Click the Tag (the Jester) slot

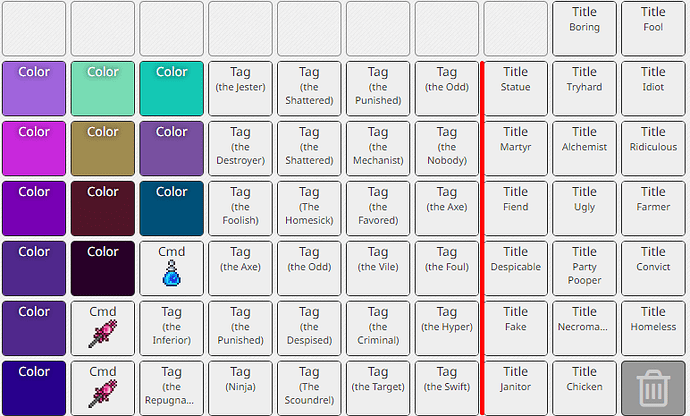(x=240, y=88)
